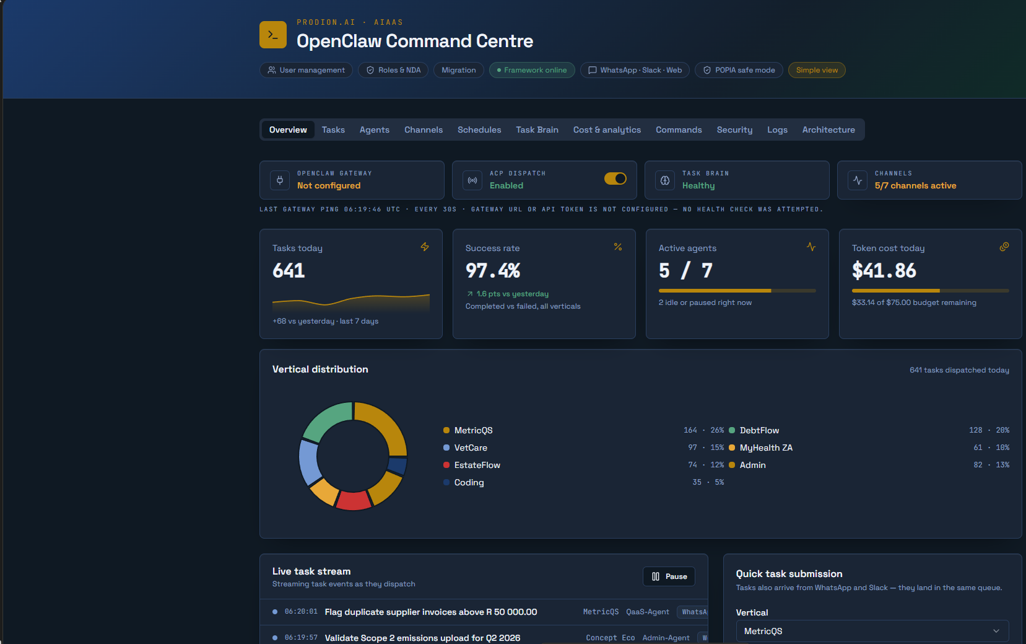Click the Admin legend color dot
Screen dimensions: 1026x644
pyautogui.click(x=732, y=465)
